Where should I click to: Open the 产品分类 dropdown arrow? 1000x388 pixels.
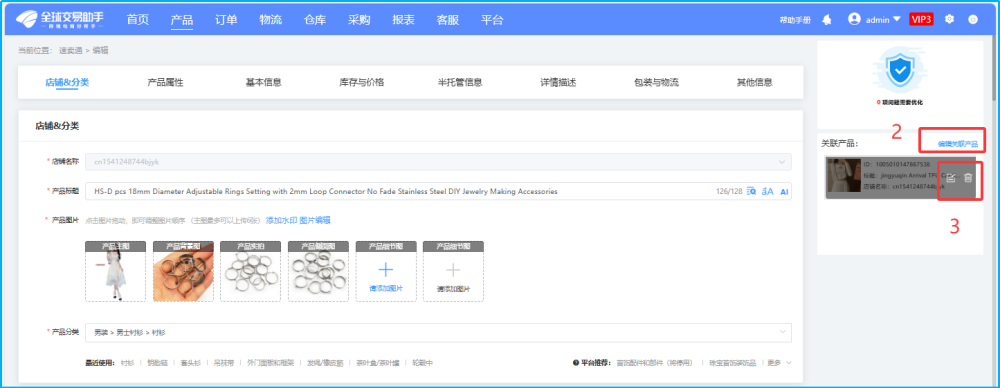point(782,332)
